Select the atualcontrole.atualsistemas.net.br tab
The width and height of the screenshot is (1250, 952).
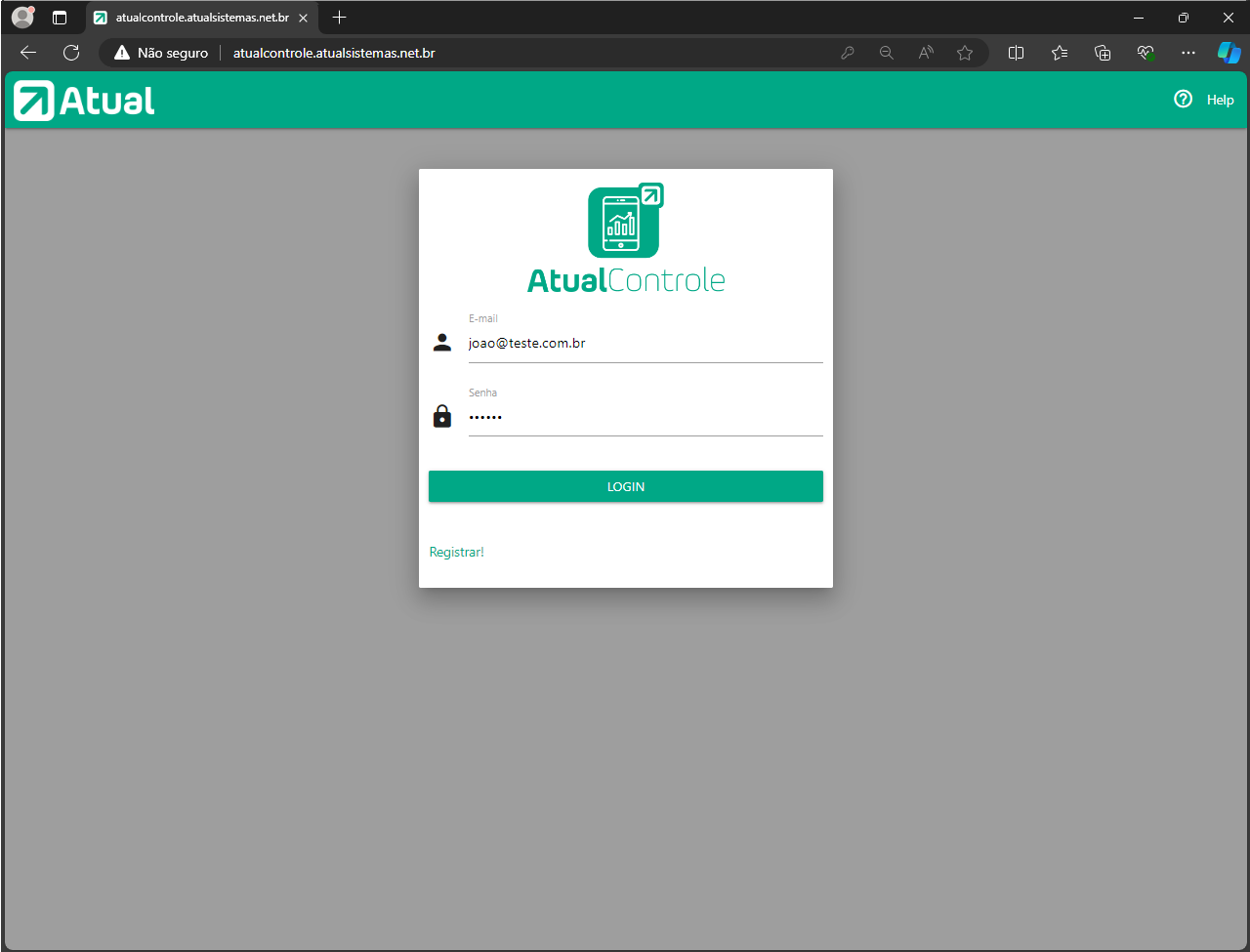click(202, 18)
